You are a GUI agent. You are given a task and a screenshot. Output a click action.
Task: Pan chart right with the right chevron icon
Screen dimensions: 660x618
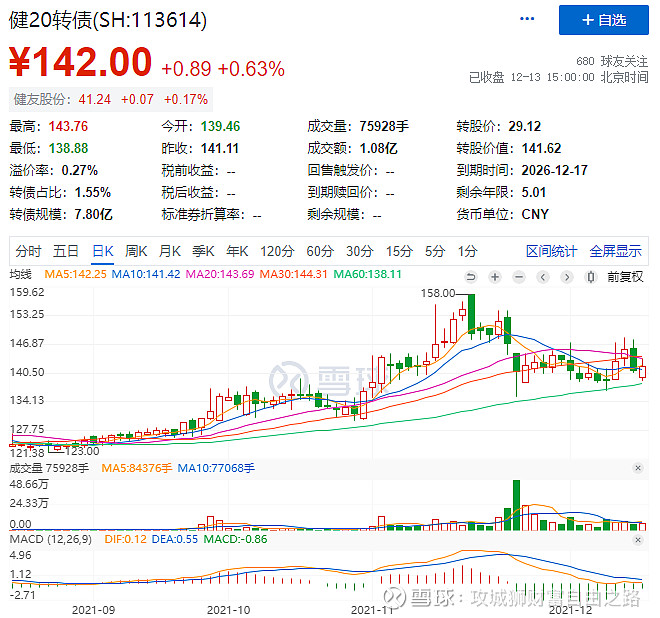coord(567,277)
